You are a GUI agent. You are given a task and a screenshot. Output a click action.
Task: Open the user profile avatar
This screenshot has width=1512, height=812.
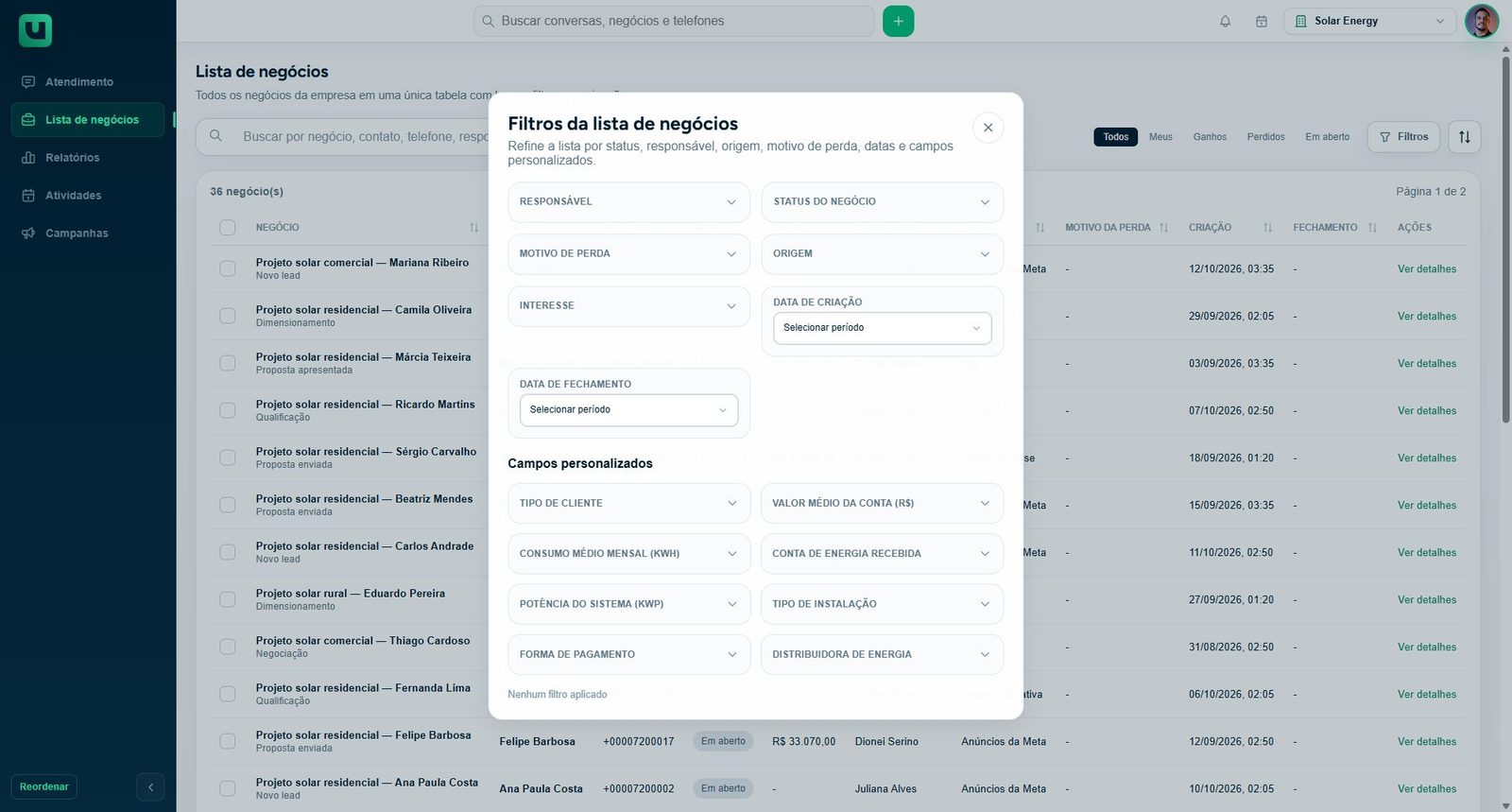[1482, 21]
